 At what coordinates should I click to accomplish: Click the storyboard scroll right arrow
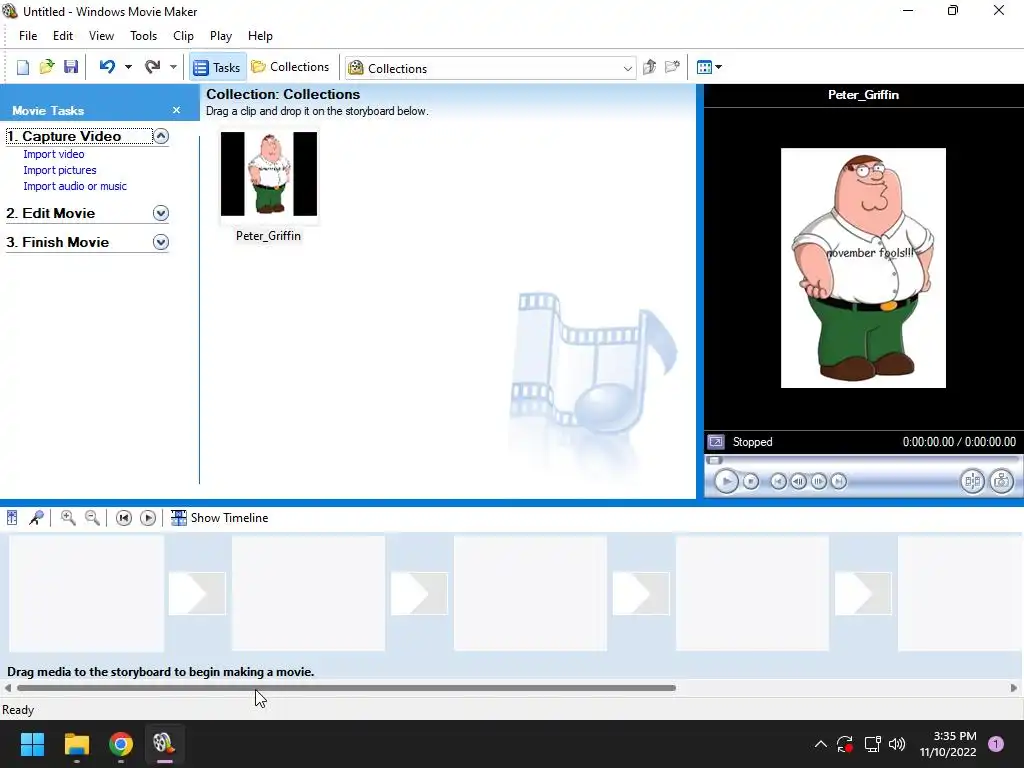pyautogui.click(x=1014, y=688)
